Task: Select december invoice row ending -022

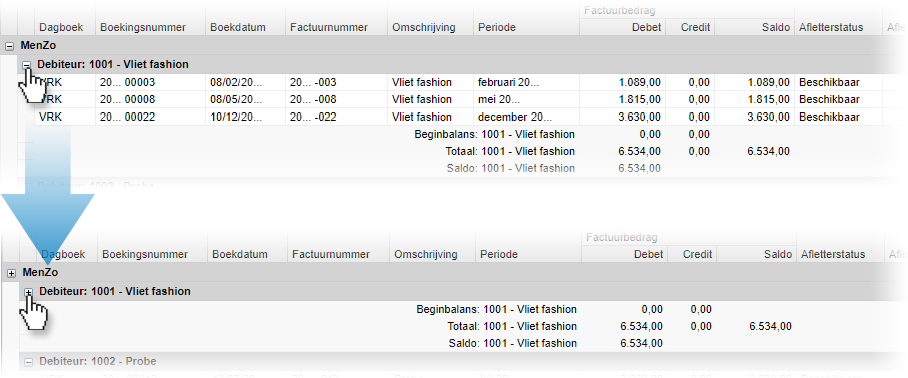Action: tap(457, 117)
